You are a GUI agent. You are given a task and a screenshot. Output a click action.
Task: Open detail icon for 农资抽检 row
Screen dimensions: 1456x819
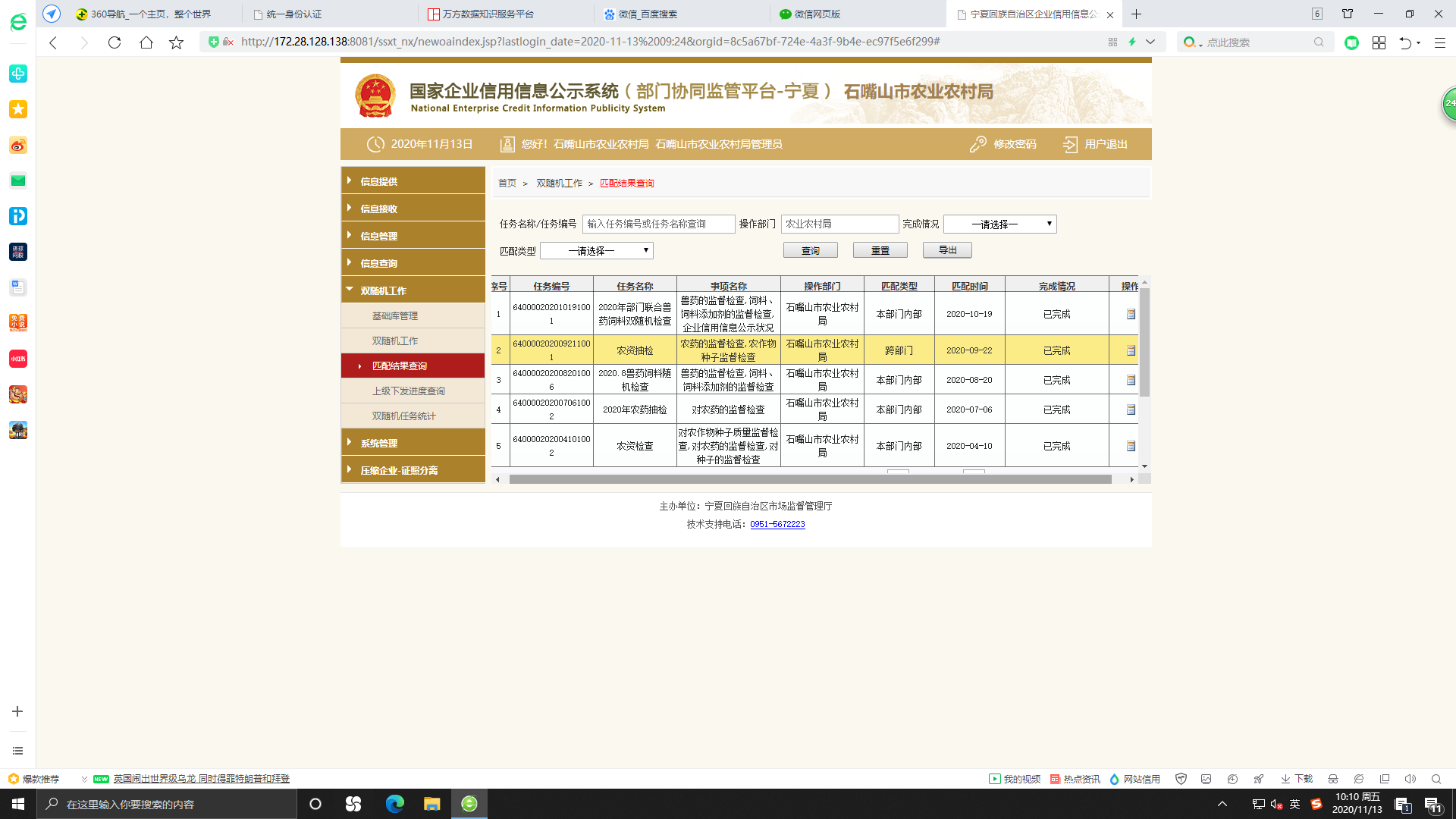click(1131, 350)
